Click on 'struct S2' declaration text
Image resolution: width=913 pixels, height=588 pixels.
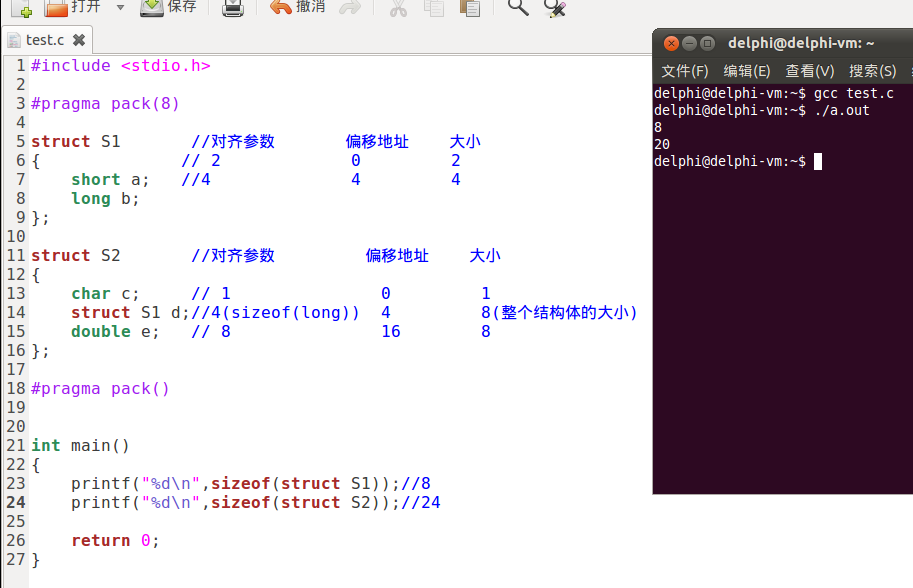point(76,256)
